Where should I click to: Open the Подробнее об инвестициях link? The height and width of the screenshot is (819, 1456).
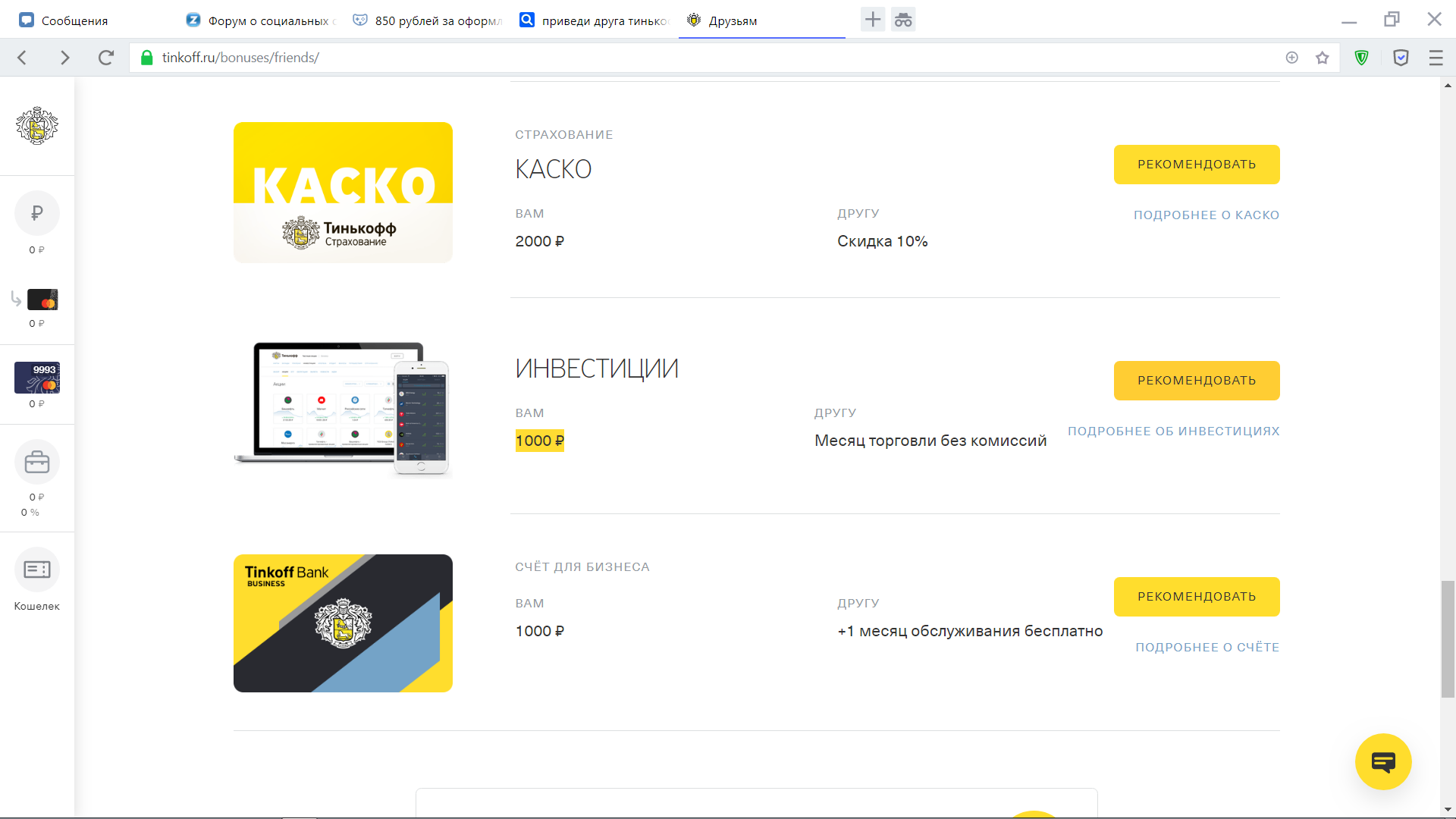pyautogui.click(x=1174, y=431)
